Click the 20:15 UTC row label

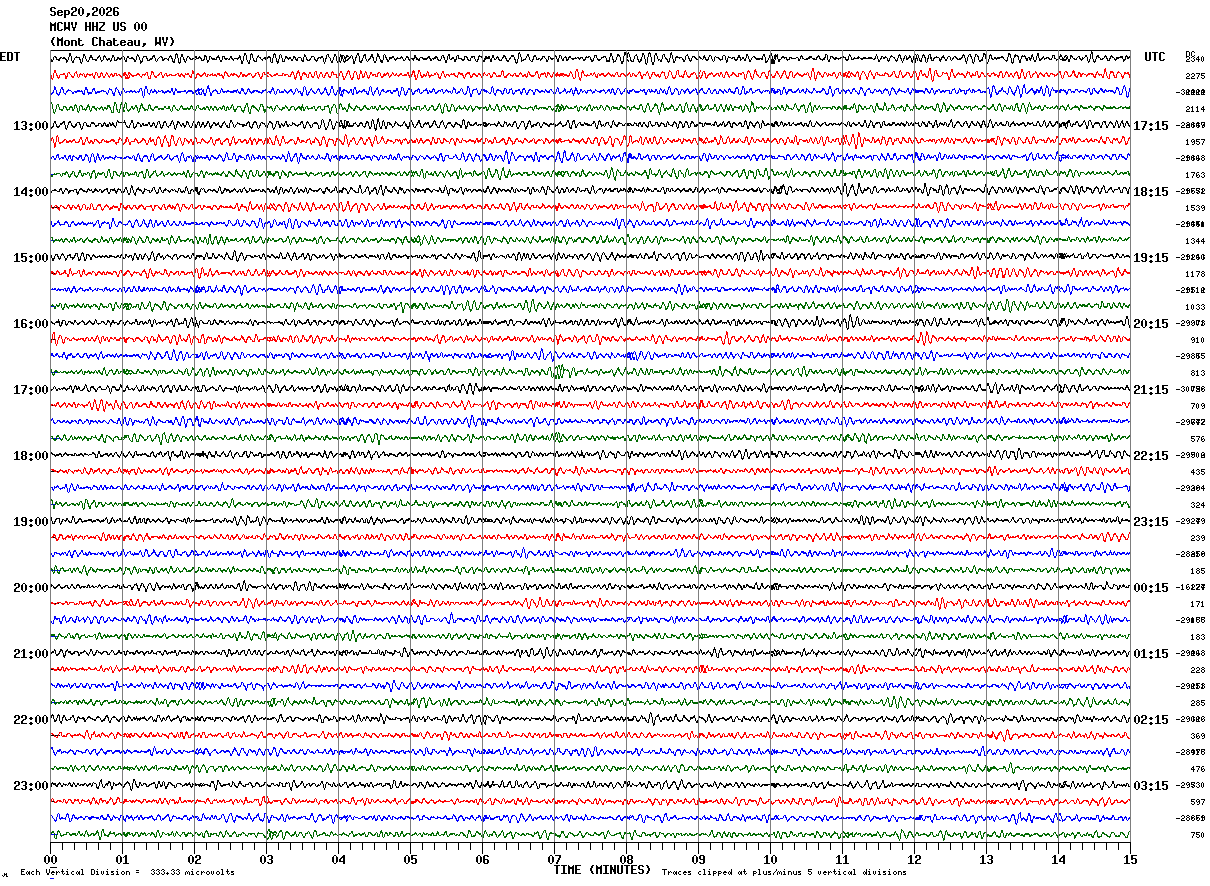tap(1151, 324)
